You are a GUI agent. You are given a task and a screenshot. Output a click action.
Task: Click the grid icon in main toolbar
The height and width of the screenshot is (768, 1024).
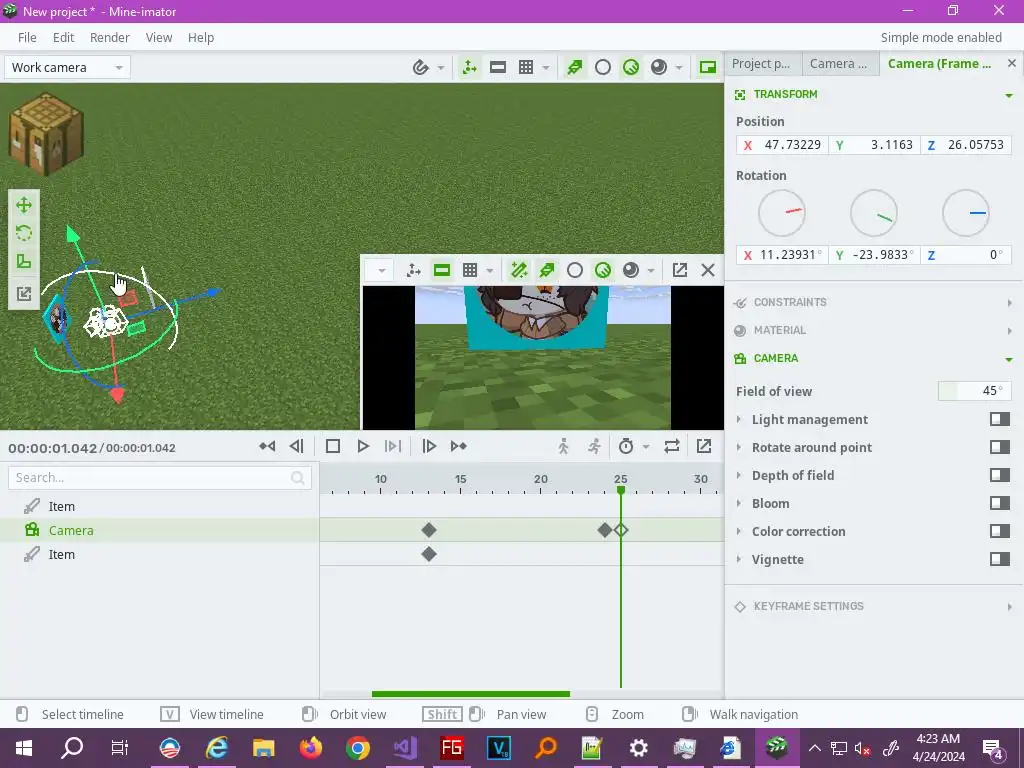pyautogui.click(x=526, y=67)
